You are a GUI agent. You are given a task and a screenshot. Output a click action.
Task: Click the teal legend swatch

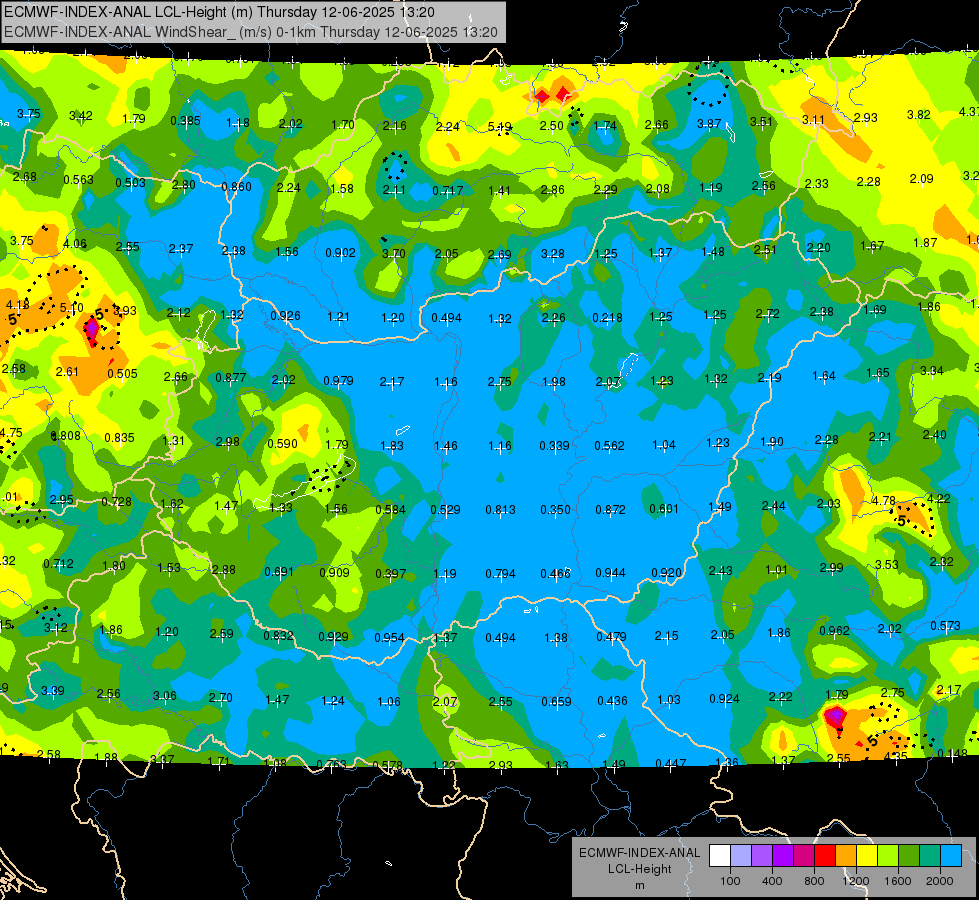[930, 855]
